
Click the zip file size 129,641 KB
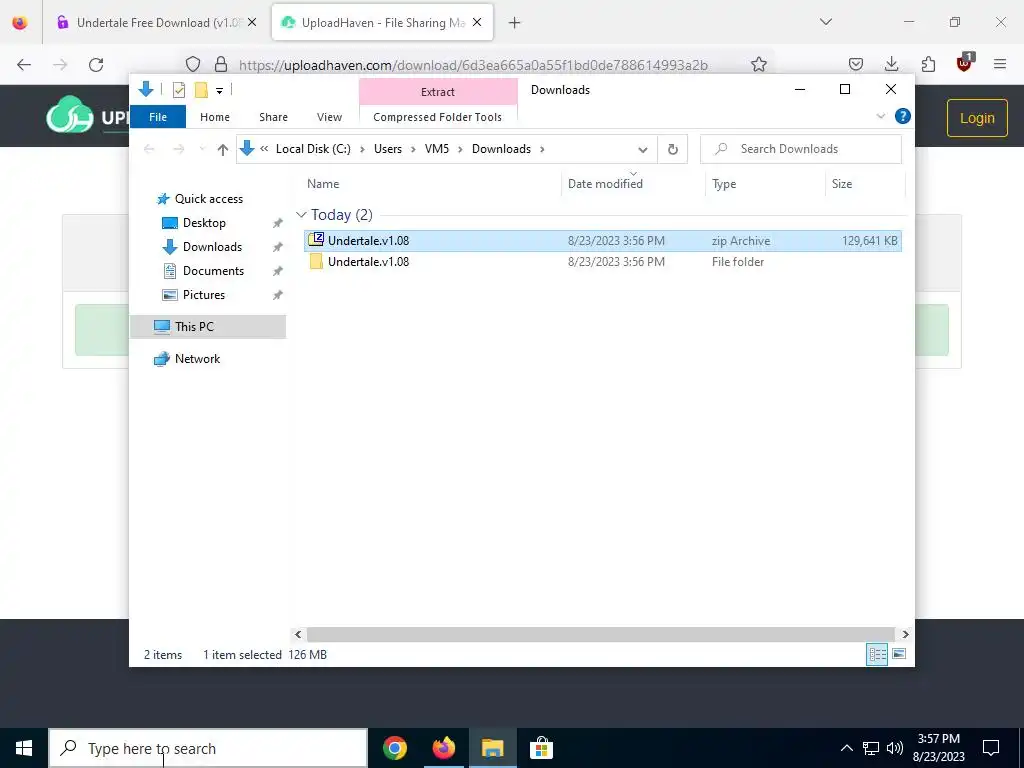coord(869,241)
